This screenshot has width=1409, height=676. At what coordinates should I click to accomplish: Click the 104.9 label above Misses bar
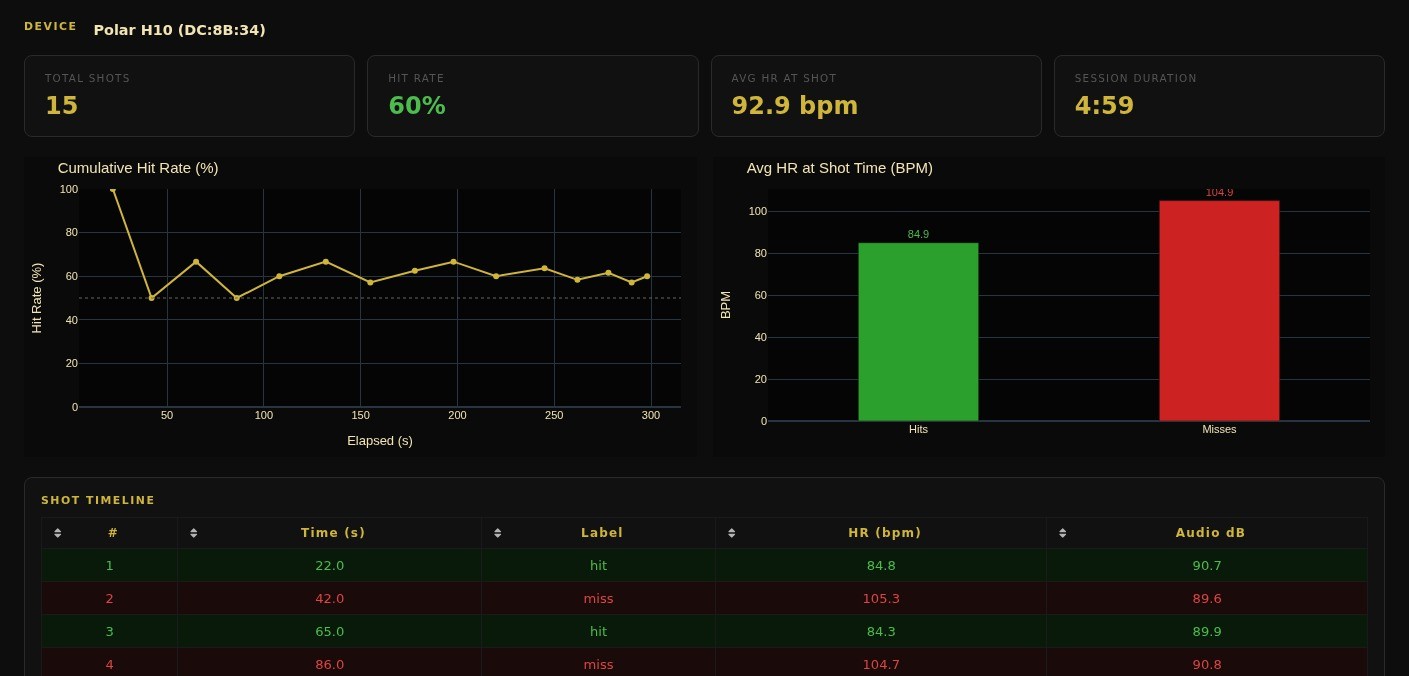pos(1219,192)
